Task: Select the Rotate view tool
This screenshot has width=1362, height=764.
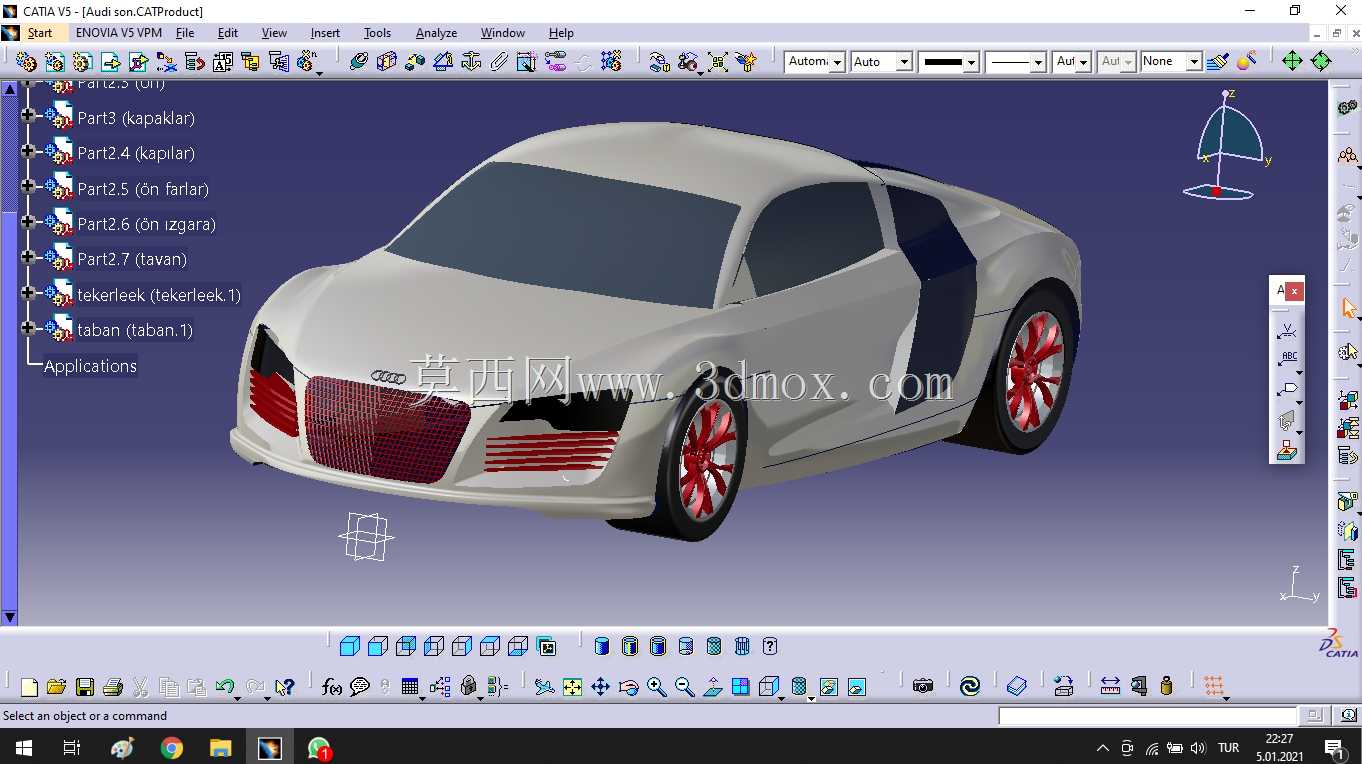Action: 628,687
